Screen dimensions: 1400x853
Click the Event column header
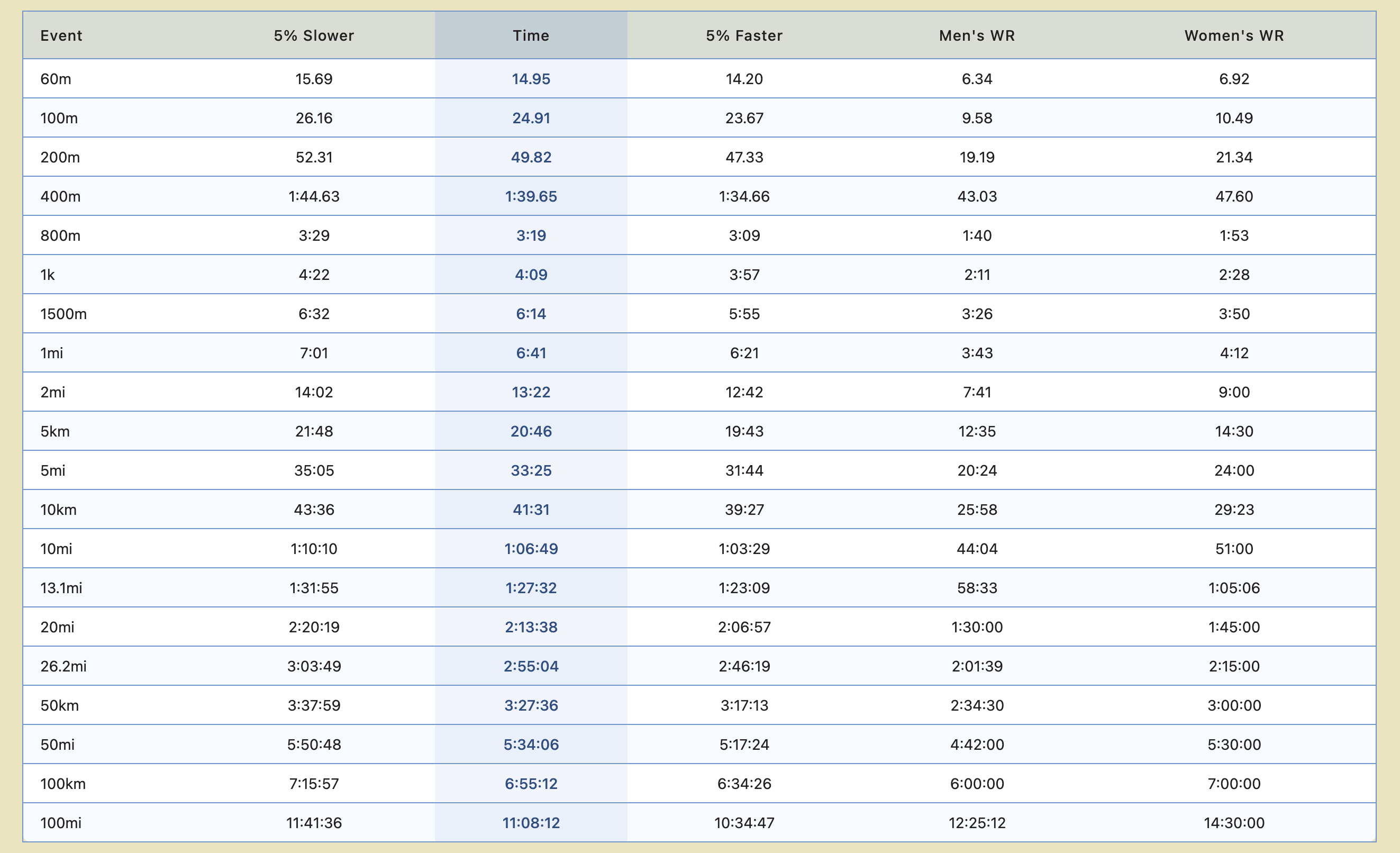(x=61, y=35)
